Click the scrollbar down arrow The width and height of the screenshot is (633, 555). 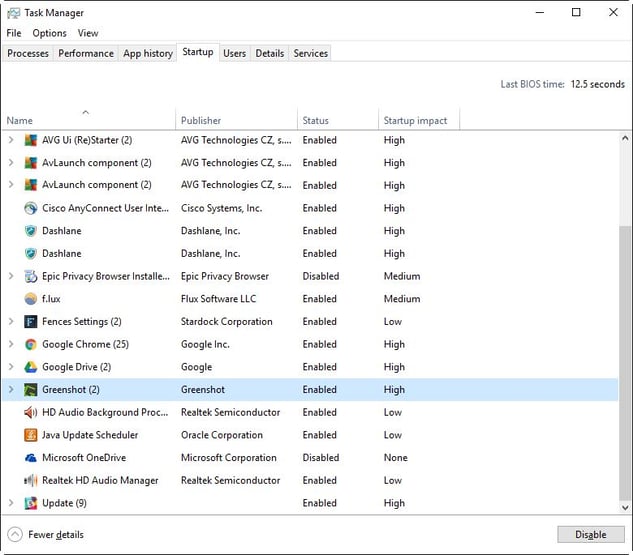click(x=625, y=507)
